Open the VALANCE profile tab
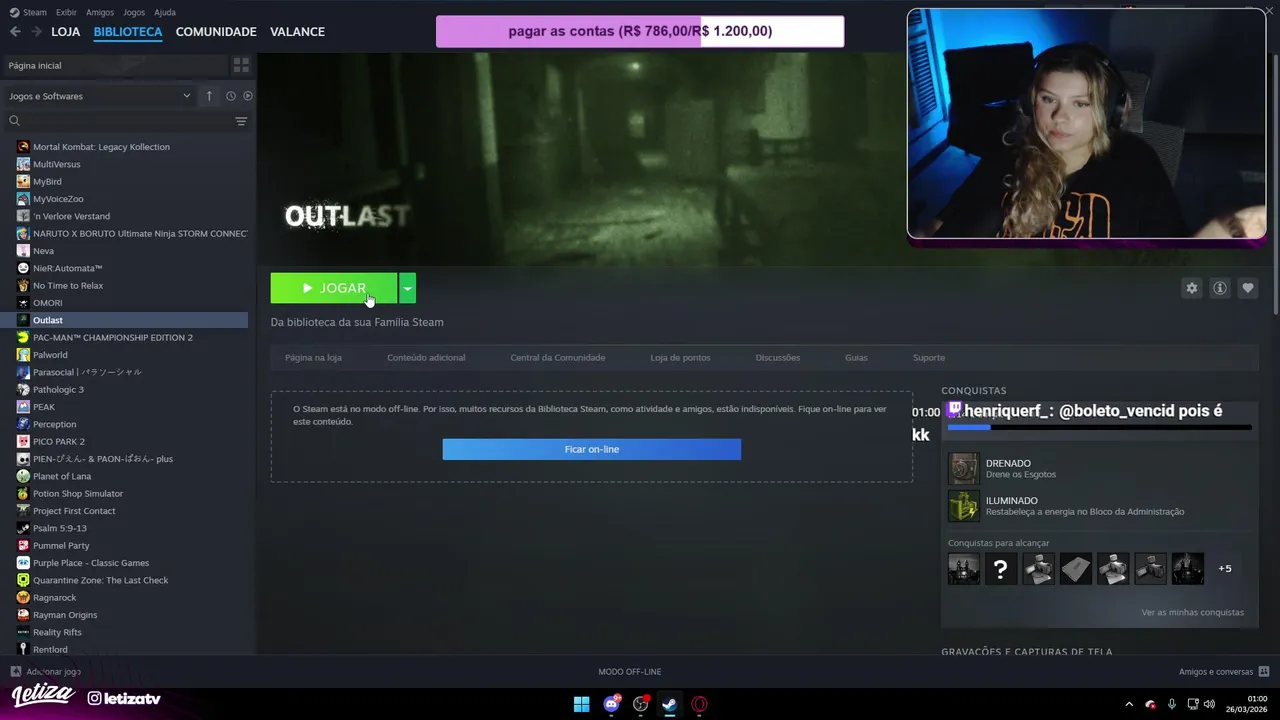Screen dimensions: 1280x720 (297, 32)
